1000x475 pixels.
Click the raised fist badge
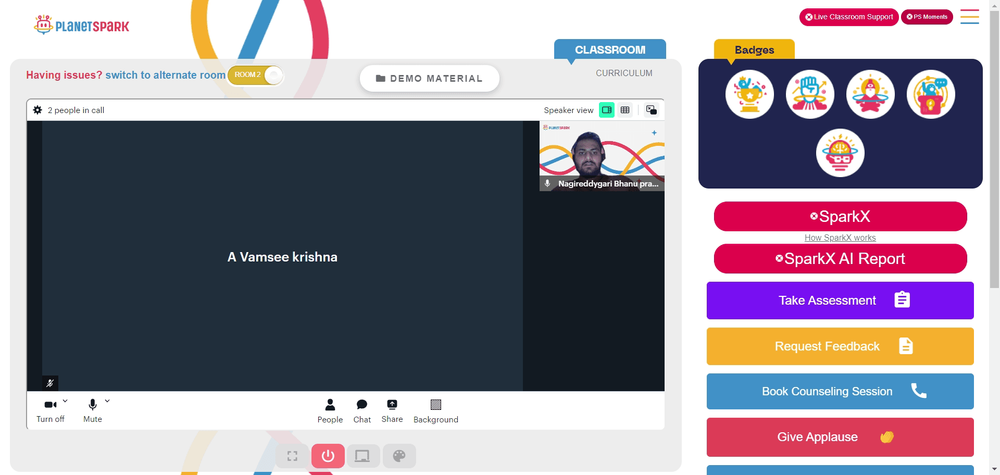[810, 94]
